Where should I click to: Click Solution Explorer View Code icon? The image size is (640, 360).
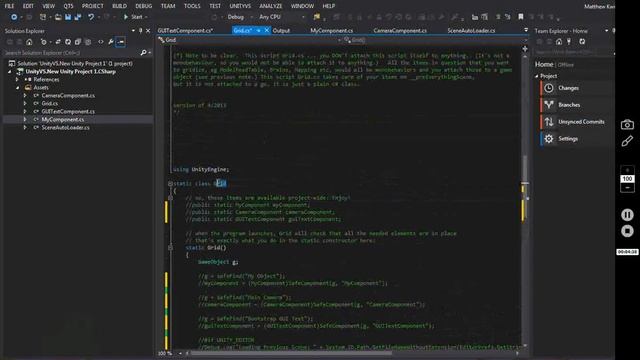click(x=101, y=42)
